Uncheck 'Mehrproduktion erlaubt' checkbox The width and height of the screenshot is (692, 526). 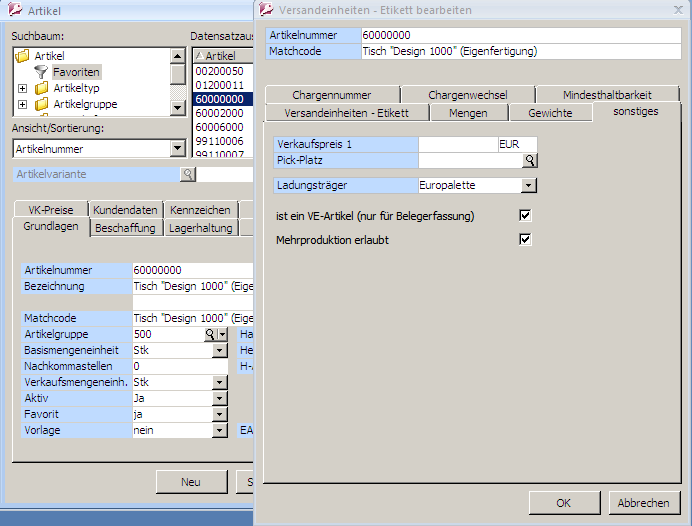[525, 240]
